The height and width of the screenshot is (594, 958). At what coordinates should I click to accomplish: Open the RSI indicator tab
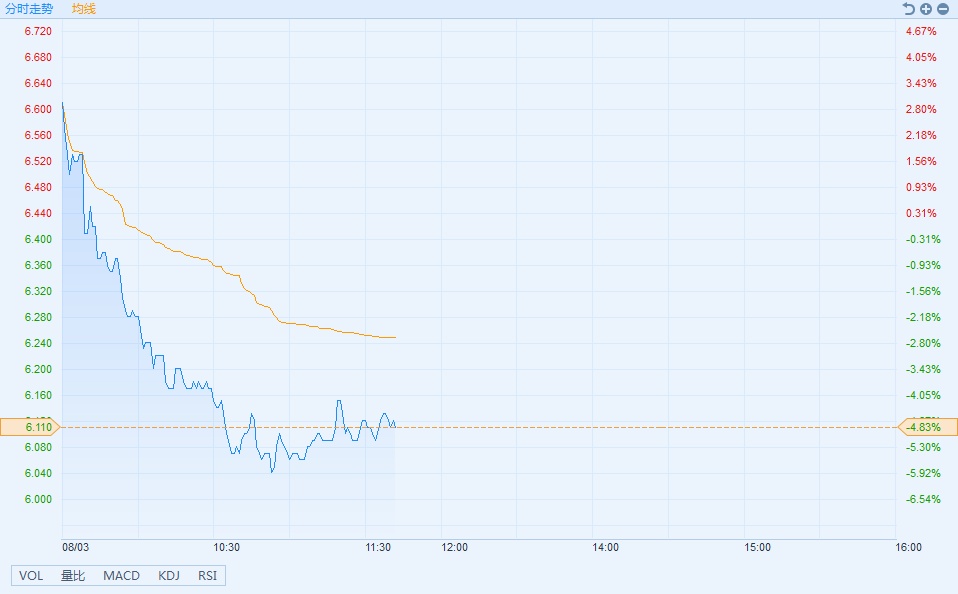point(207,575)
